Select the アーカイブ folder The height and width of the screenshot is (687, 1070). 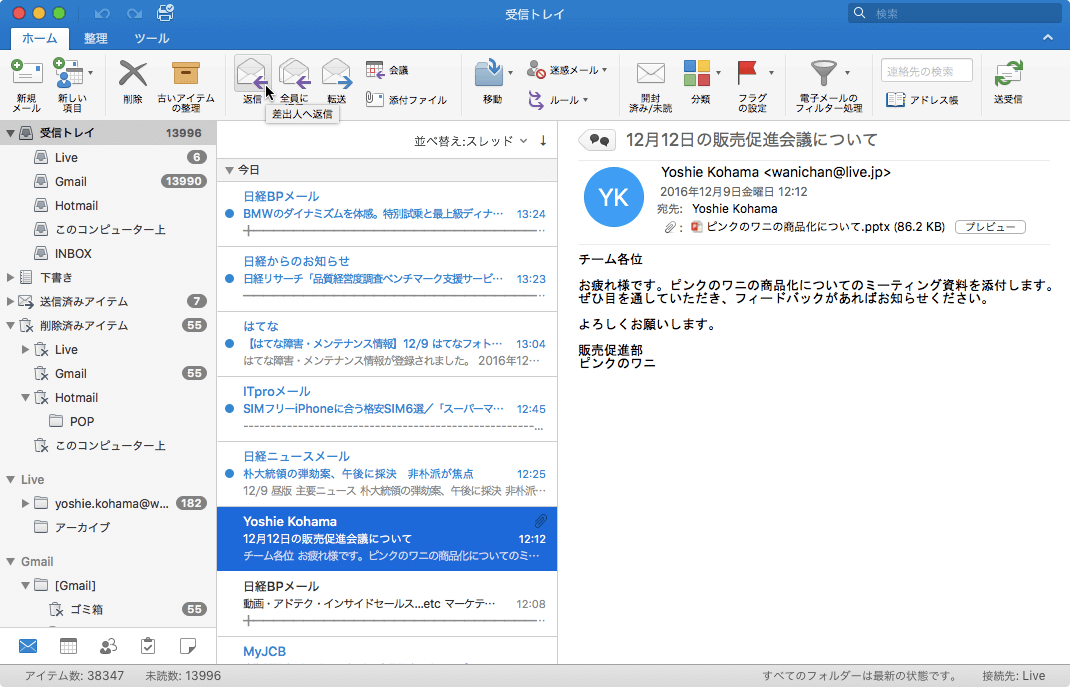(x=108, y=527)
